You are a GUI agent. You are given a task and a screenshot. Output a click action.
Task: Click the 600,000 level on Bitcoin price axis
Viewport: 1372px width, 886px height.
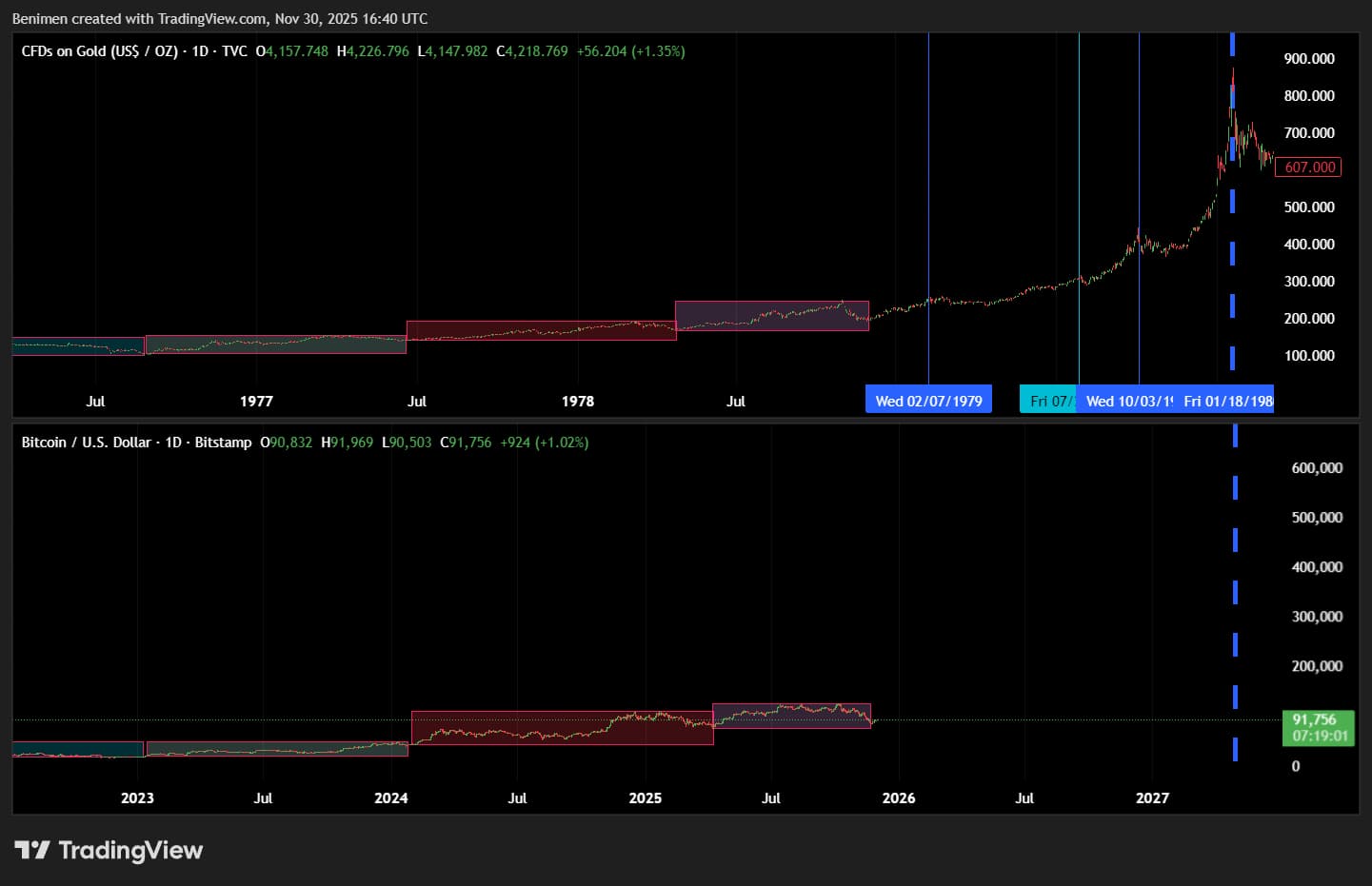point(1317,467)
